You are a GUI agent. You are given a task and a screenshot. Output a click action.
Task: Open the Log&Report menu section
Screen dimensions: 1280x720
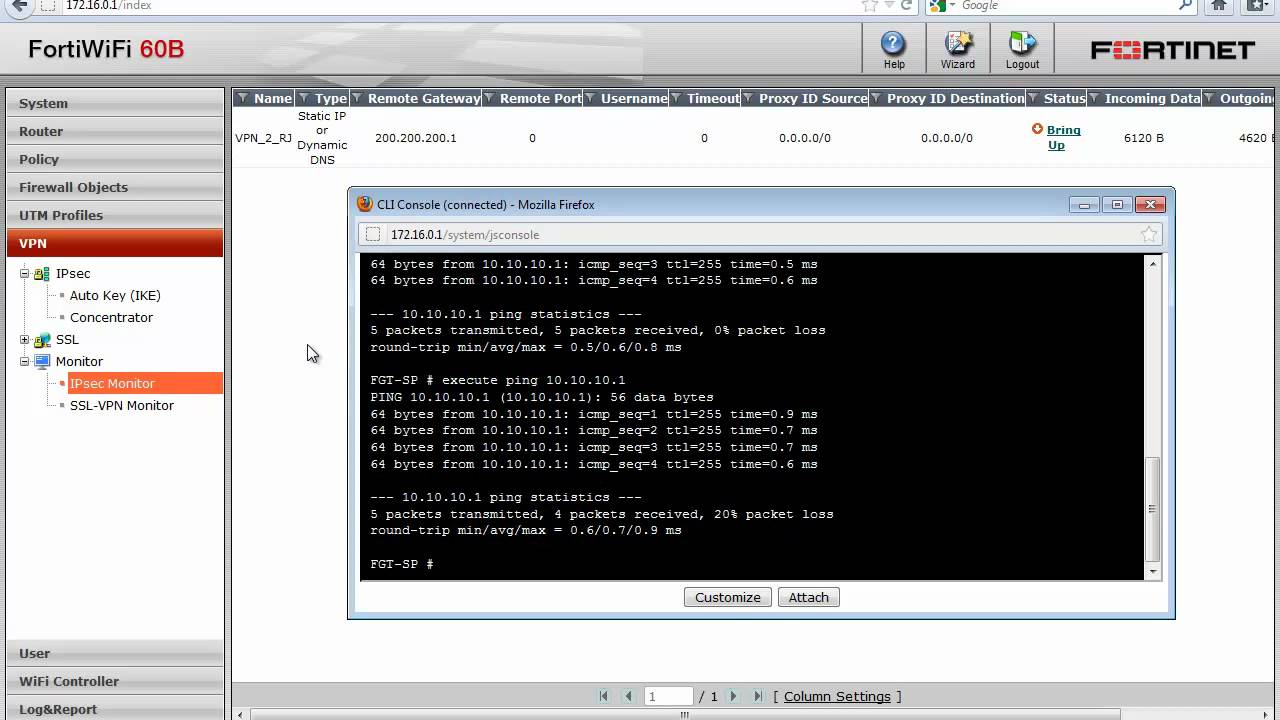point(115,709)
